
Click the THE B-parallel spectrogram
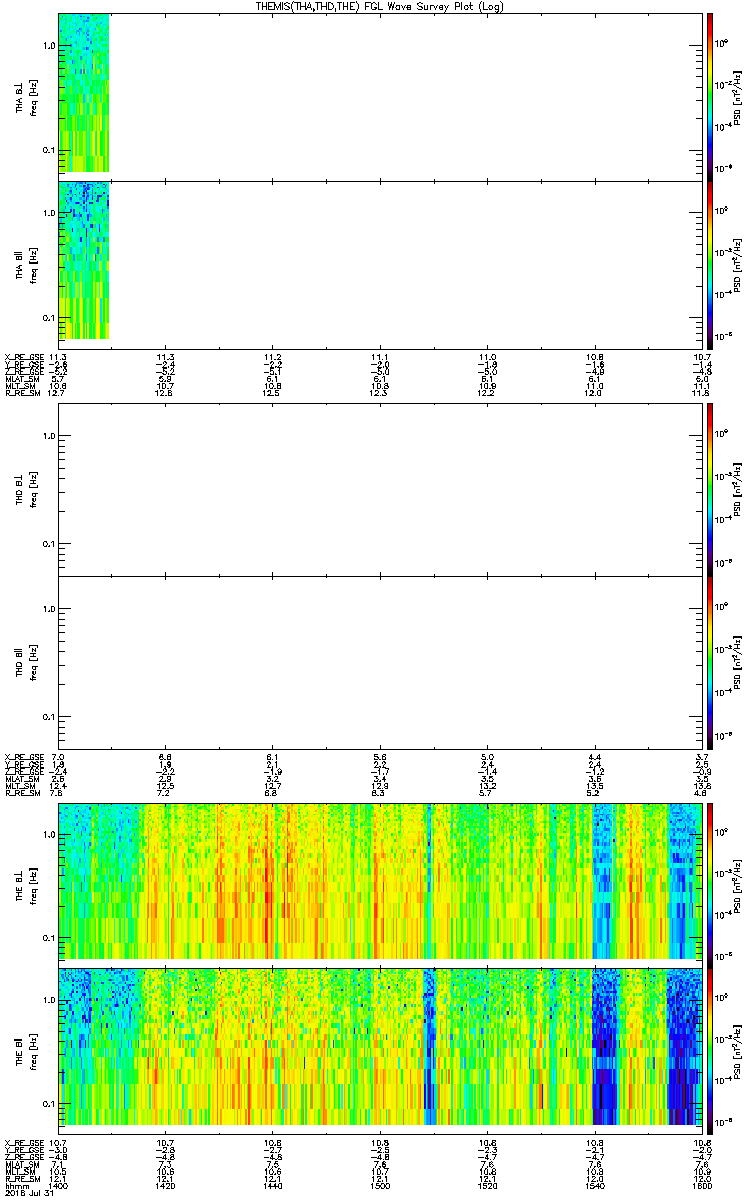[x=380, y=1047]
